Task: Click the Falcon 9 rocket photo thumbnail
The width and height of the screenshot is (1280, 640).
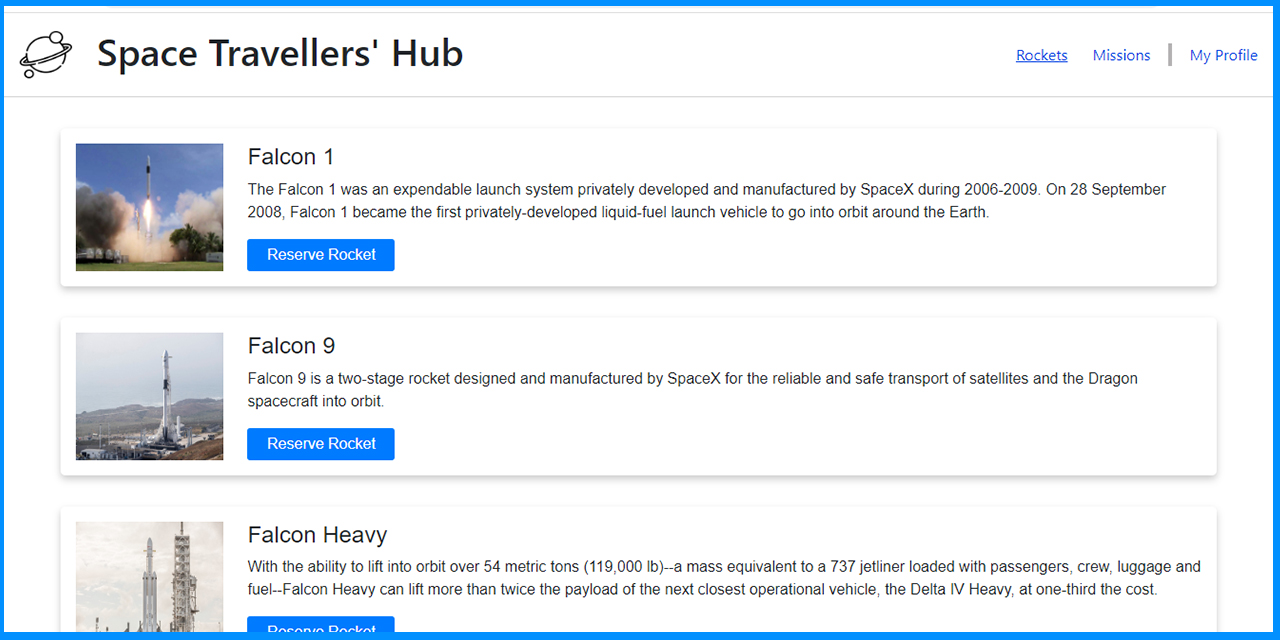Action: coord(149,396)
